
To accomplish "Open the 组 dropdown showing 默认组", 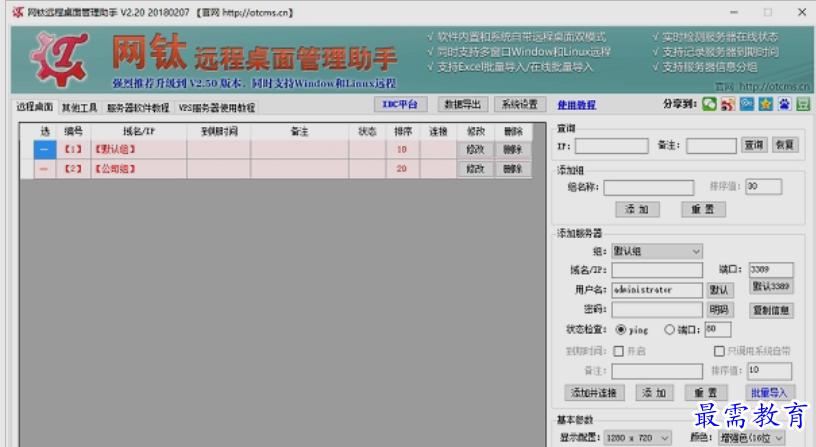I will click(657, 251).
